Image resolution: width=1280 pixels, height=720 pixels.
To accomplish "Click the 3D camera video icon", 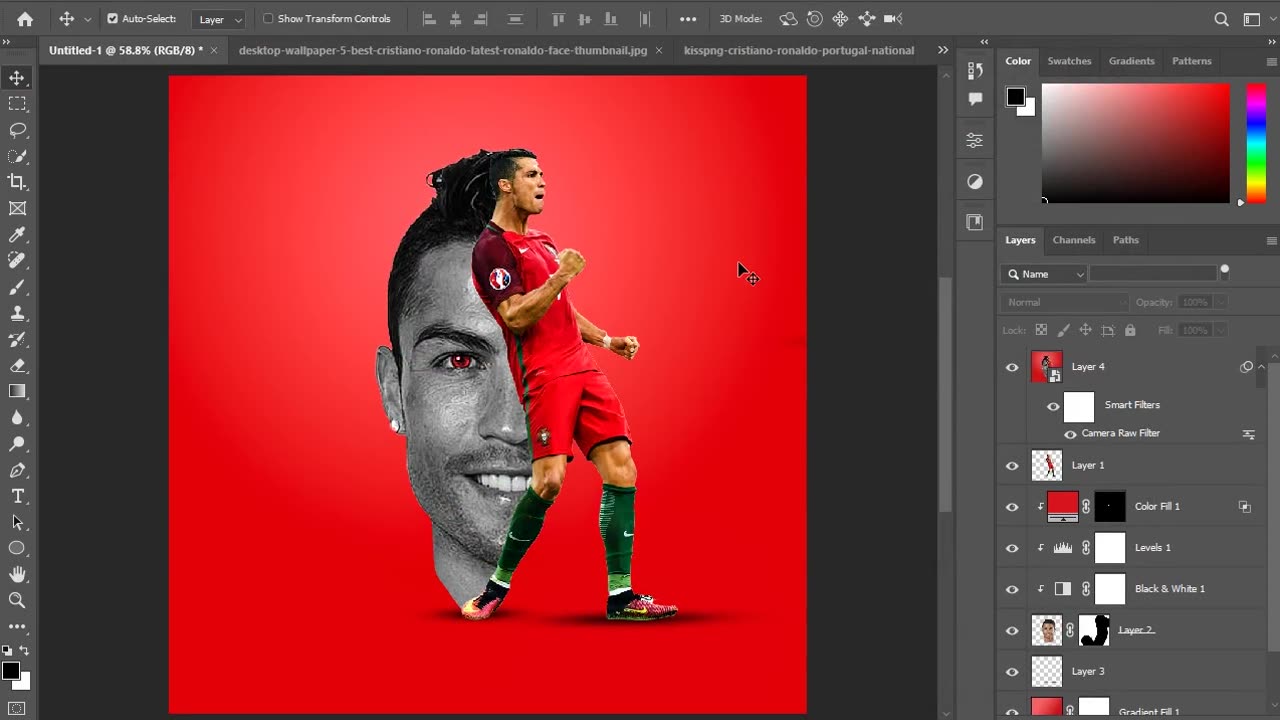I will 893,19.
